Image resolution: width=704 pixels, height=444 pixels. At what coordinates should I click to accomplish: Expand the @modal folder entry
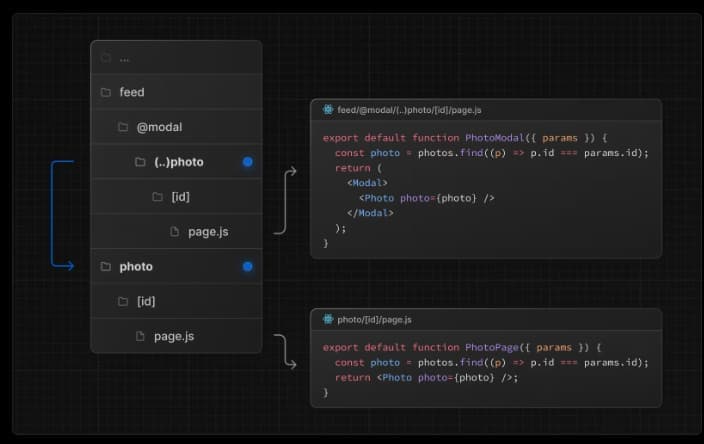click(176, 127)
